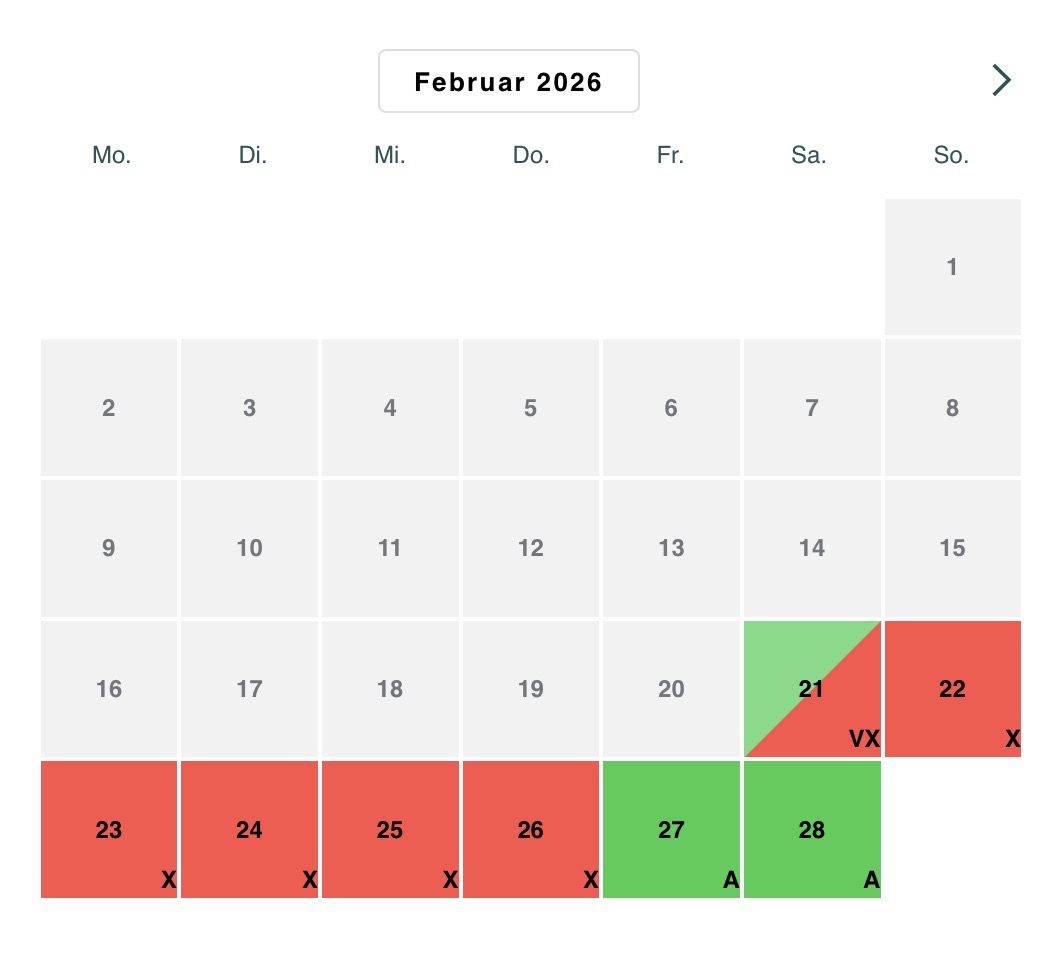Click booked red day 24

click(249, 829)
